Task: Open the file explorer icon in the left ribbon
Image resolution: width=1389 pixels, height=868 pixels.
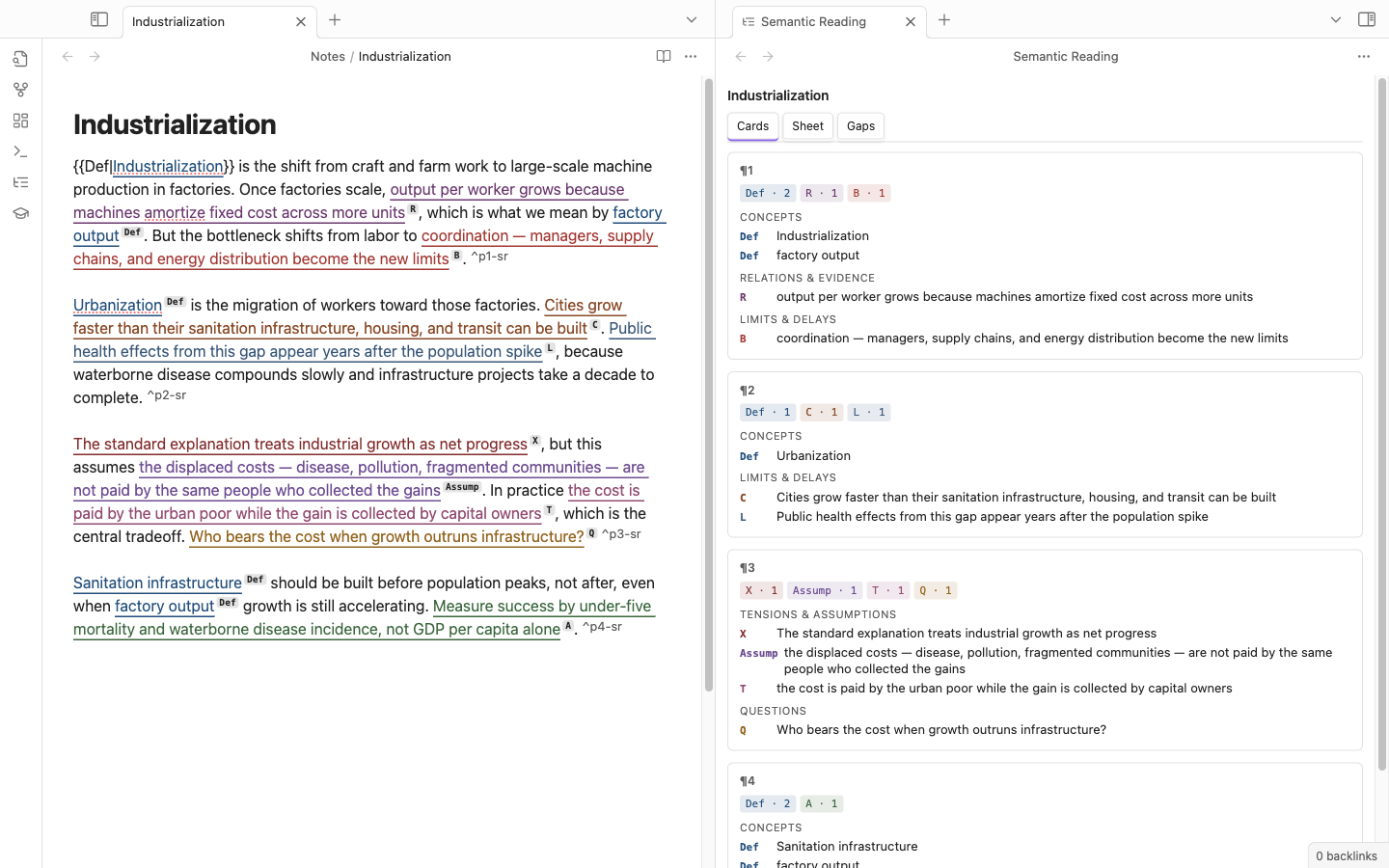Action: point(20,59)
